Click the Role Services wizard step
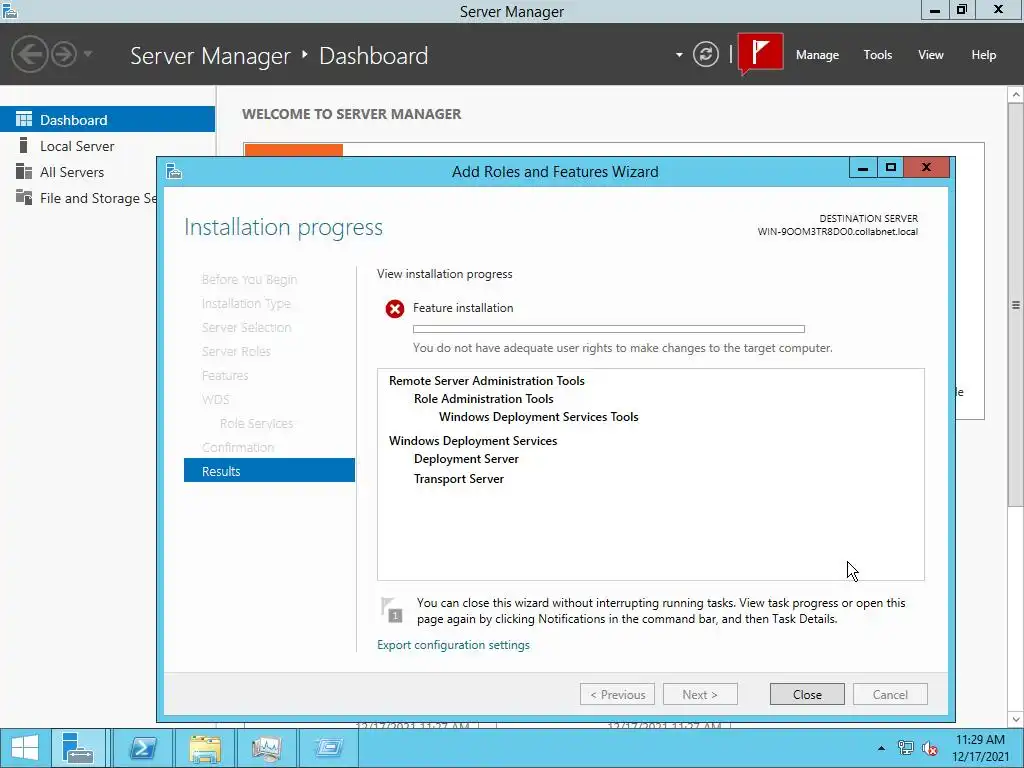The height and width of the screenshot is (768, 1024). [256, 423]
